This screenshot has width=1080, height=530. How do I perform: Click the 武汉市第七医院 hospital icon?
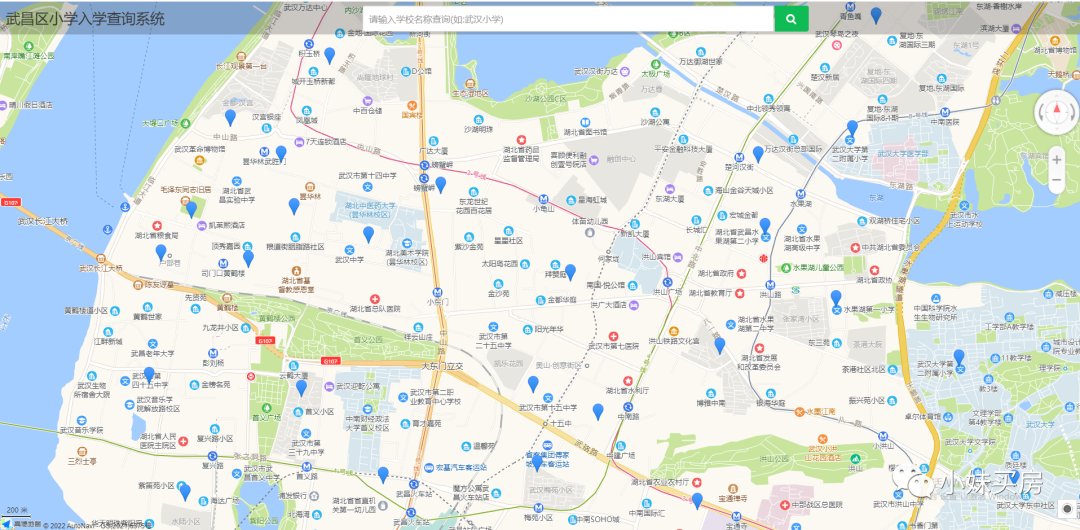[613, 336]
